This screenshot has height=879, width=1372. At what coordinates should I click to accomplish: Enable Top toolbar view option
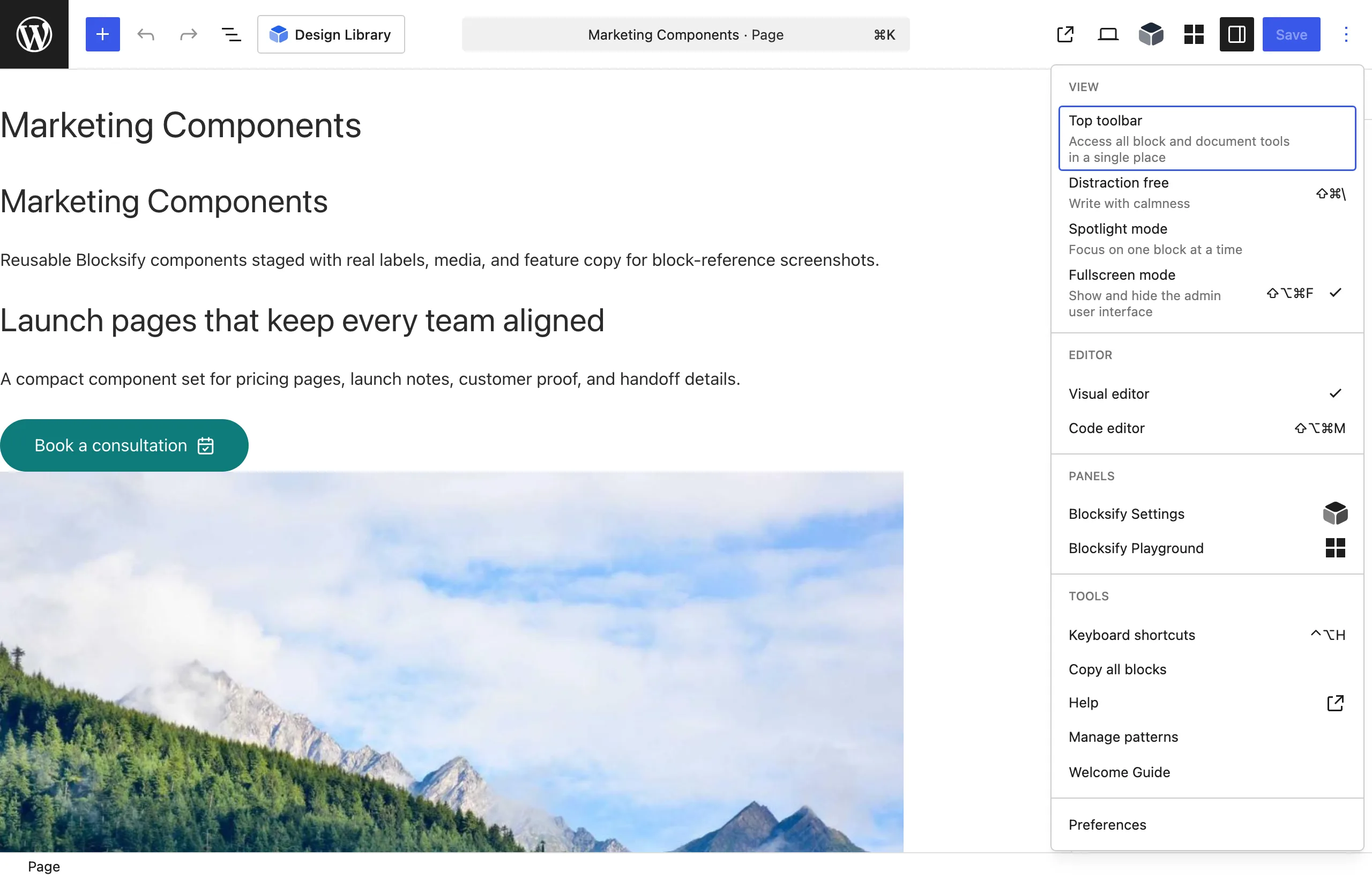pyautogui.click(x=1207, y=138)
